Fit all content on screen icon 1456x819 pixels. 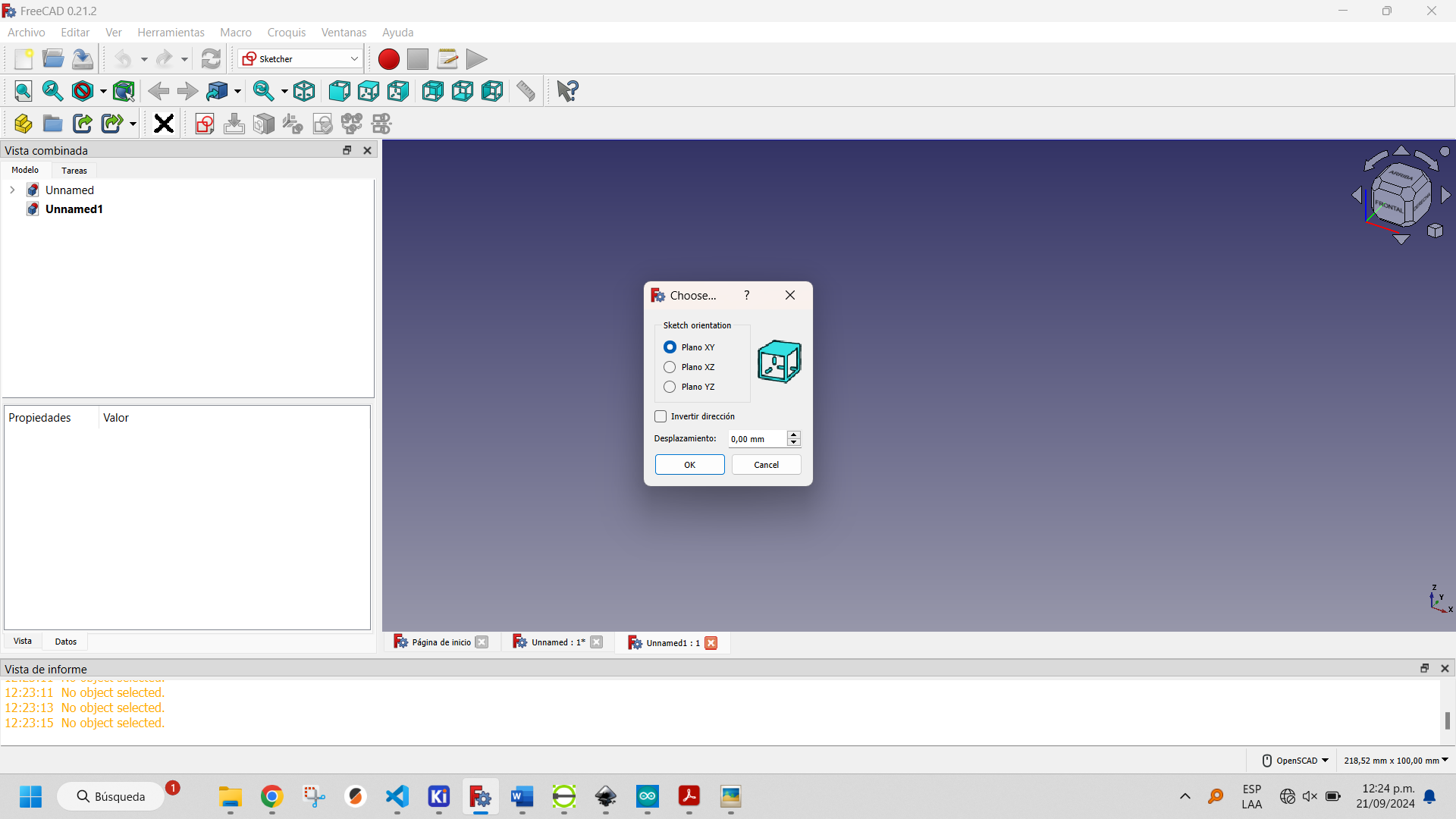[x=24, y=92]
